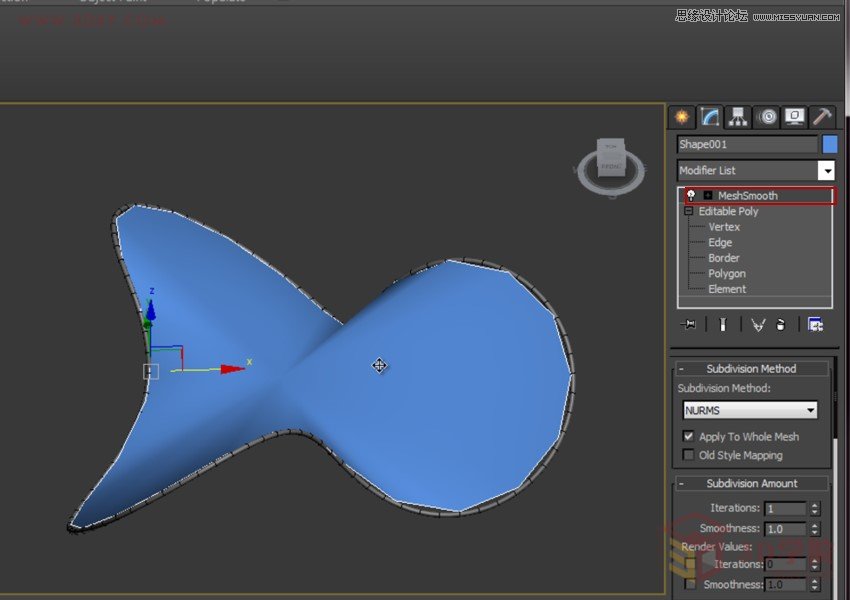
Task: Open Configure Modifier Sets icon
Action: (815, 325)
